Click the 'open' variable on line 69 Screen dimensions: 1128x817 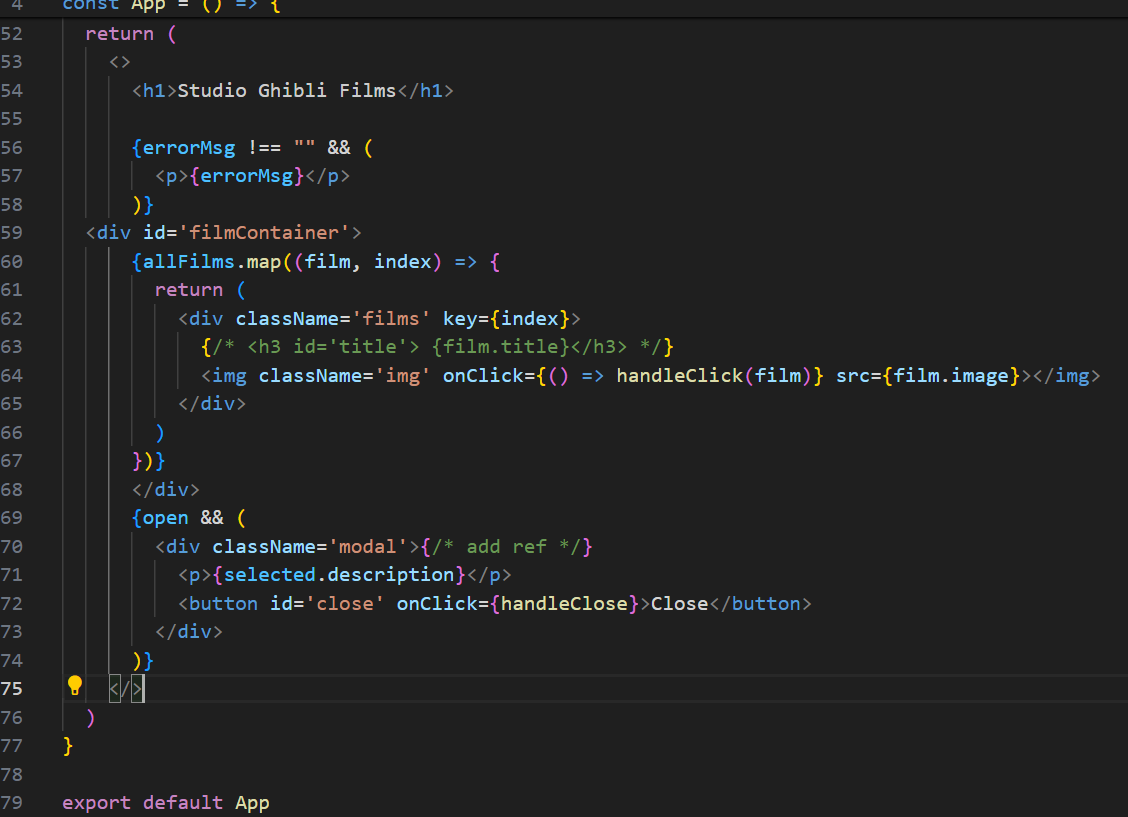click(165, 518)
